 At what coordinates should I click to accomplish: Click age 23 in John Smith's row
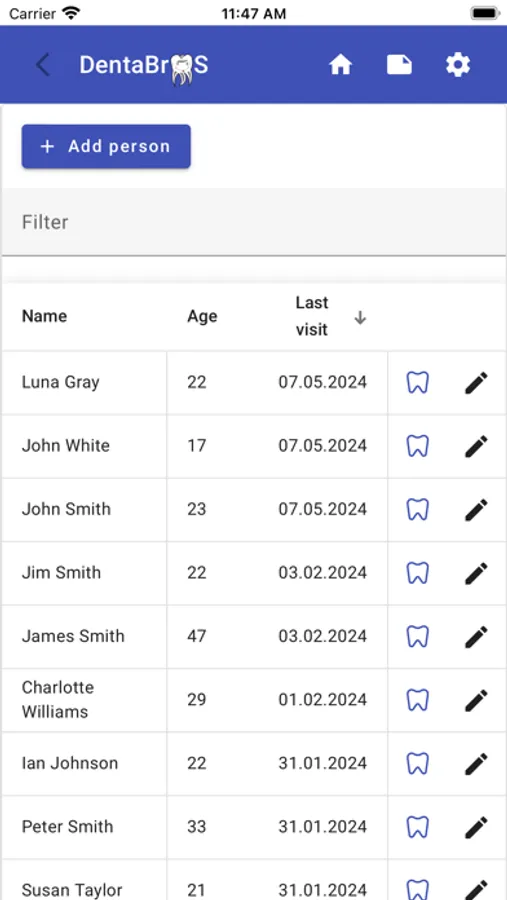pyautogui.click(x=196, y=509)
